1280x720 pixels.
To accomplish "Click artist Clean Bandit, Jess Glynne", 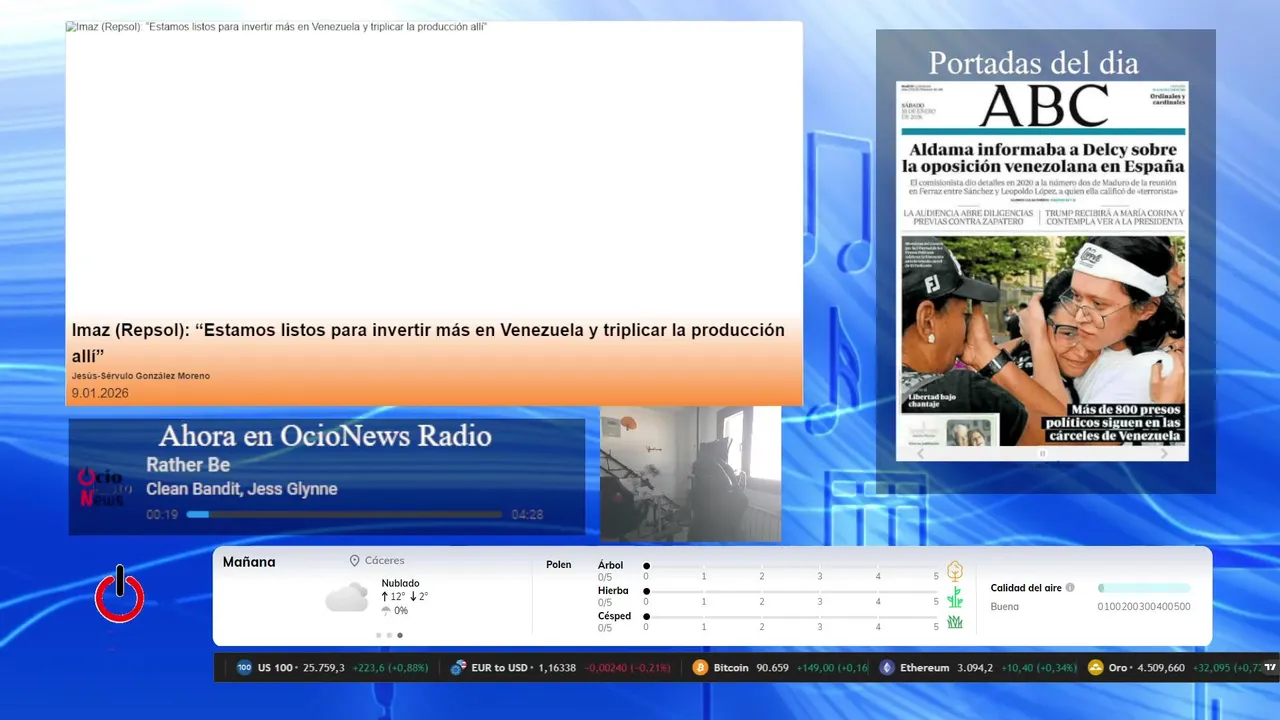I will (x=242, y=489).
